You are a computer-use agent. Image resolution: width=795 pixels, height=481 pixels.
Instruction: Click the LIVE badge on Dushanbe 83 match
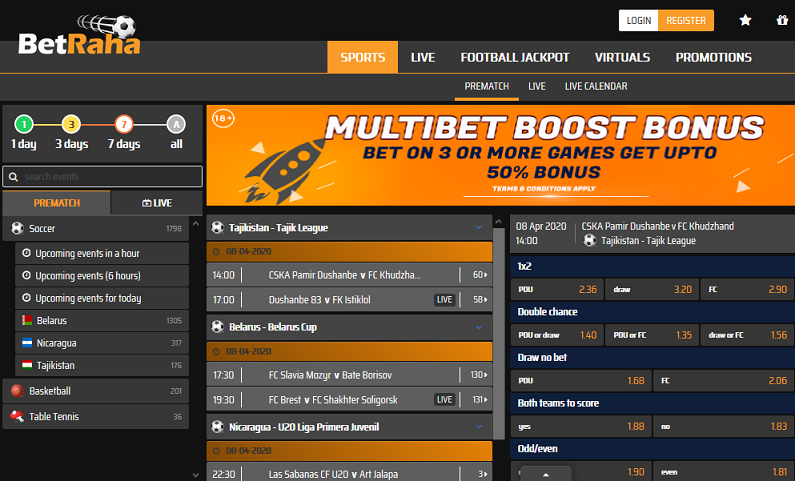tap(444, 300)
